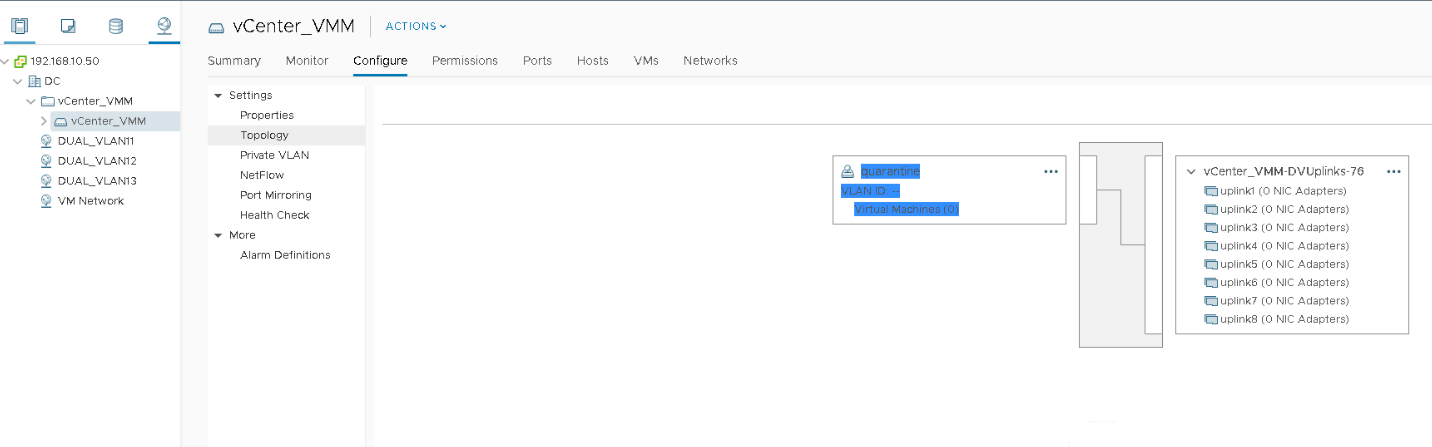The width and height of the screenshot is (1432, 447).
Task: Switch to the Ports tab
Action: pyautogui.click(x=537, y=61)
